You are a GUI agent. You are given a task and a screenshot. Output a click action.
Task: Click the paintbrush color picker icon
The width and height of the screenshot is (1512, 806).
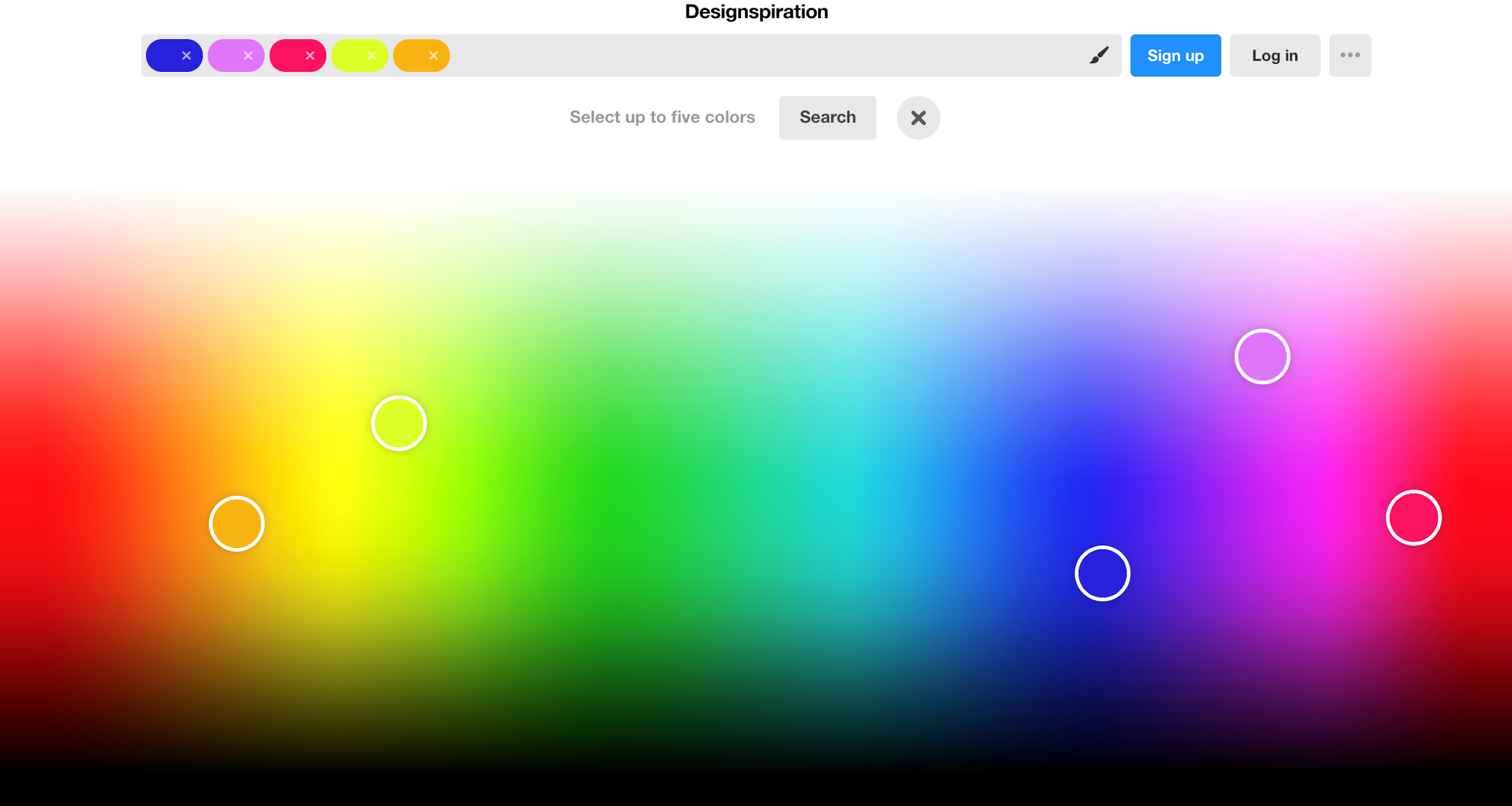1099,55
